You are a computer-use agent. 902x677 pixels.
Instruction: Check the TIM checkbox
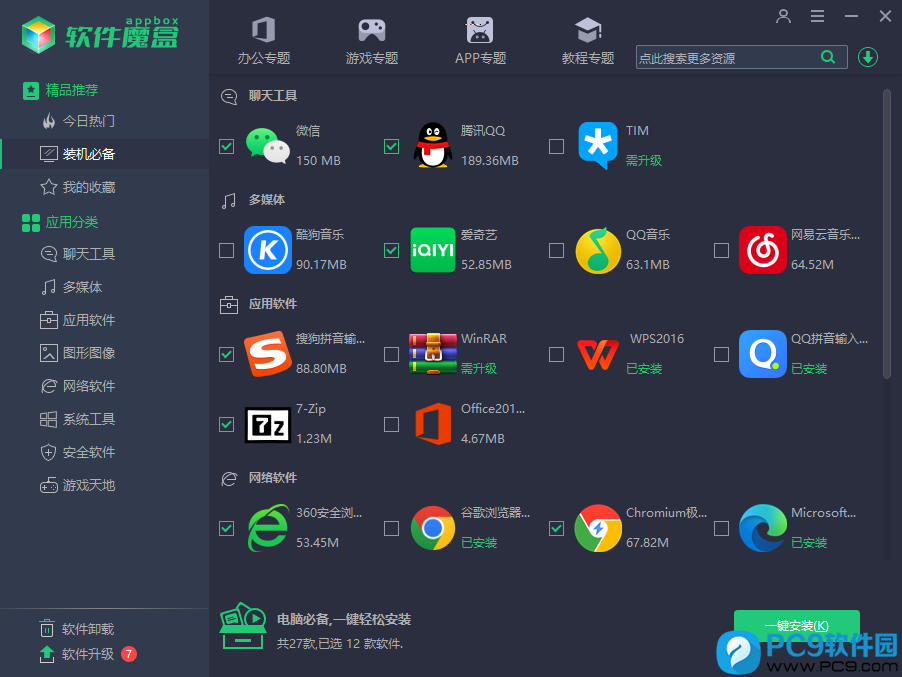[x=556, y=147]
